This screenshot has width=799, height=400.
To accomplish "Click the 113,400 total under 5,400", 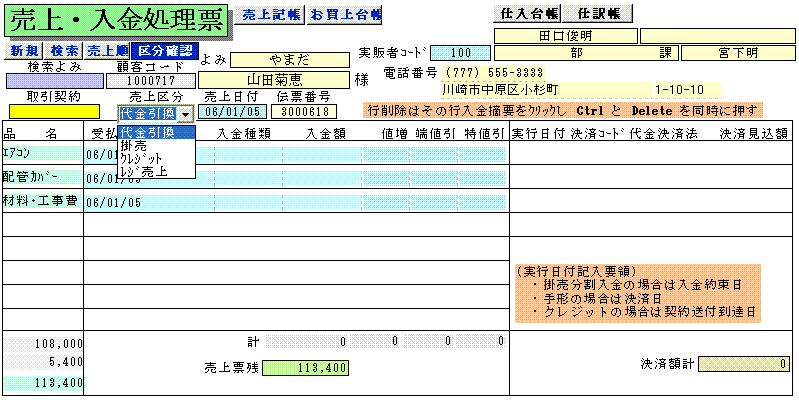I will [43, 383].
